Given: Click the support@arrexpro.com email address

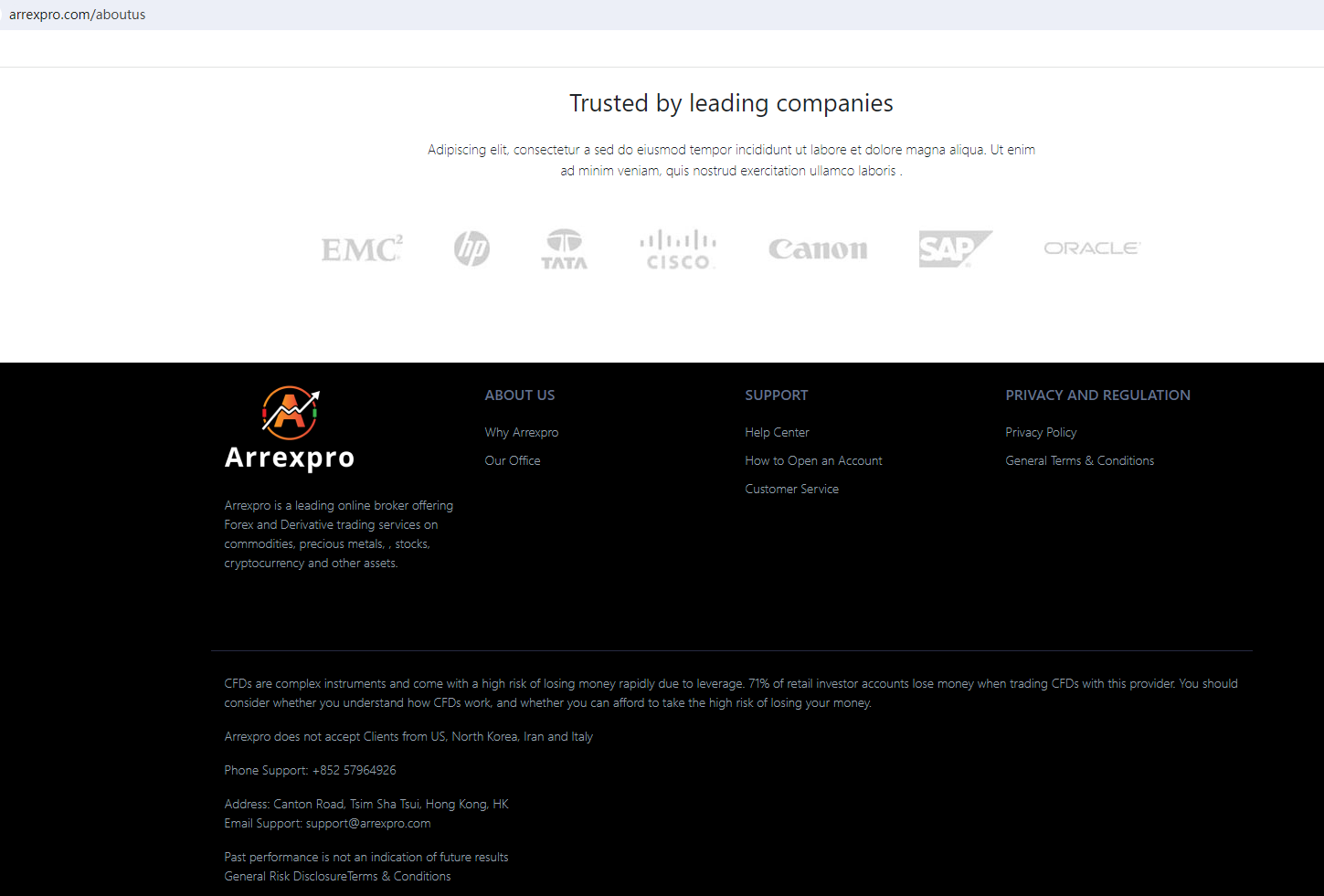Looking at the screenshot, I should coord(368,823).
